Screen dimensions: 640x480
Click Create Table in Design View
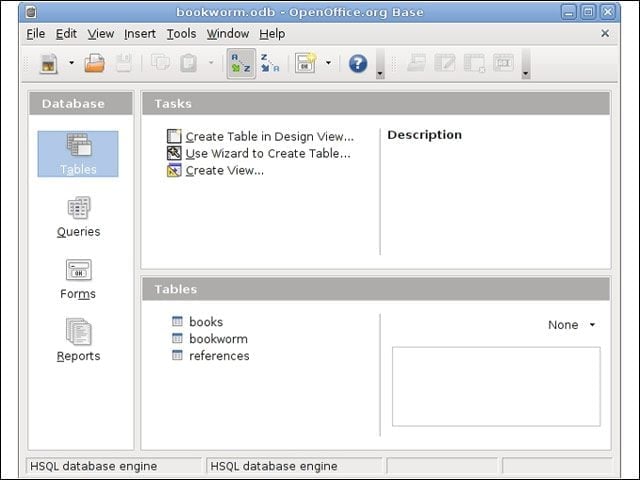point(270,136)
